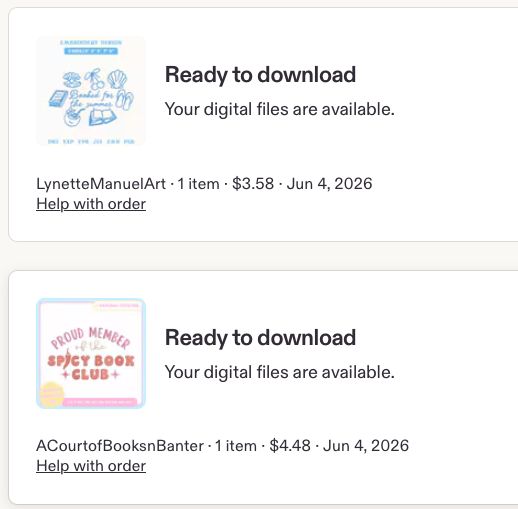Click the pink banner on Spicy Book Club image
518x509 pixels.
100,402
